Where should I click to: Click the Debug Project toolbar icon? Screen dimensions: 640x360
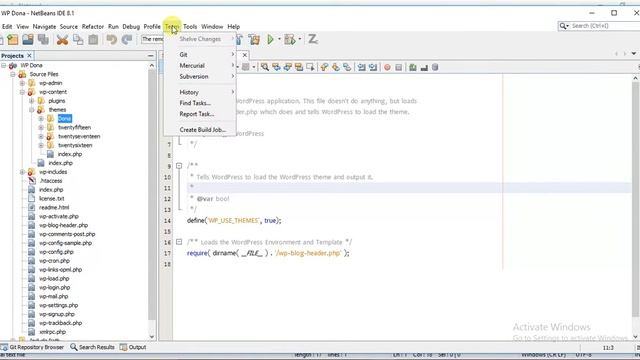[x=289, y=40]
